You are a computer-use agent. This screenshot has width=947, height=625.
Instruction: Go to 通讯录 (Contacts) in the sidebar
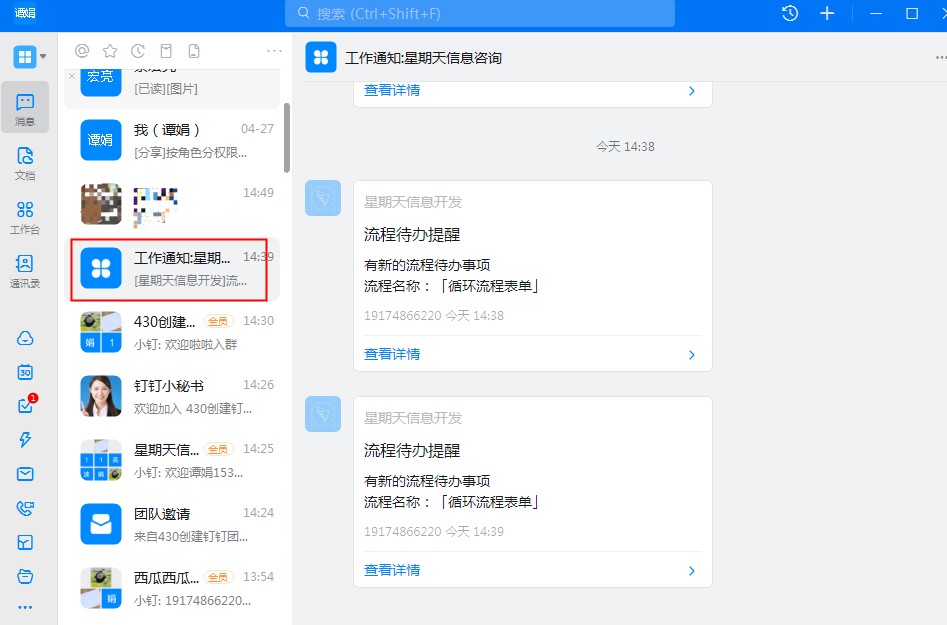[x=25, y=269]
